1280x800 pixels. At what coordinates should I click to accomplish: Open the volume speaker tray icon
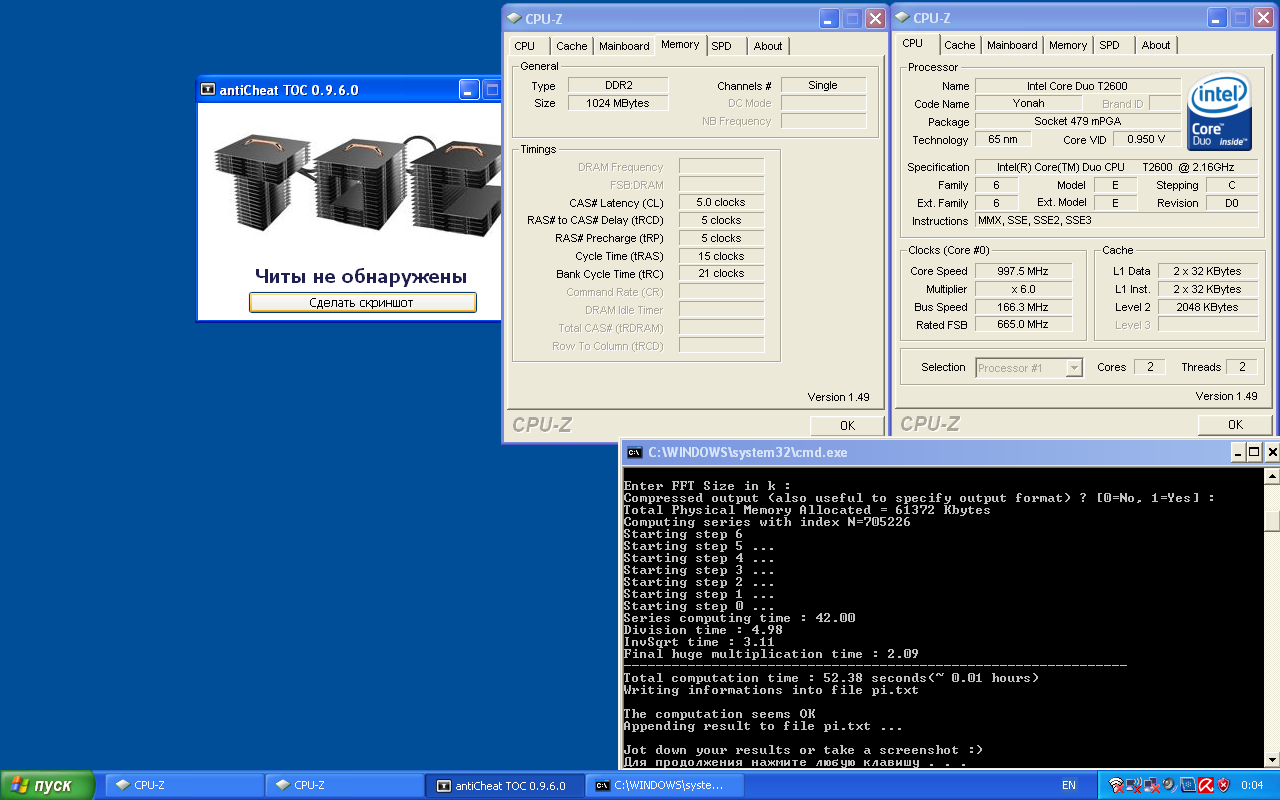pos(1168,785)
